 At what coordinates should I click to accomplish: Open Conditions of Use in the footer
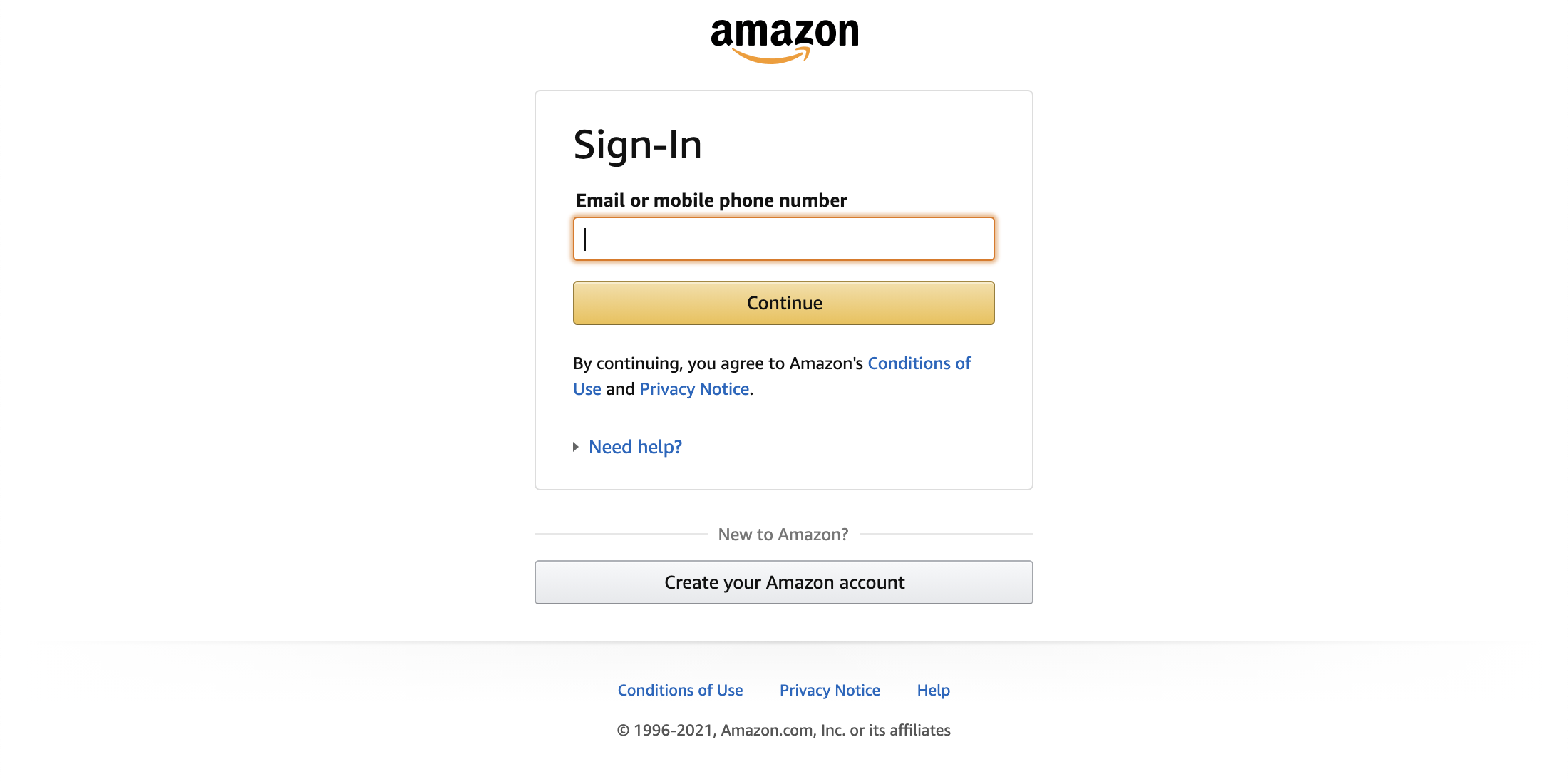(x=679, y=689)
